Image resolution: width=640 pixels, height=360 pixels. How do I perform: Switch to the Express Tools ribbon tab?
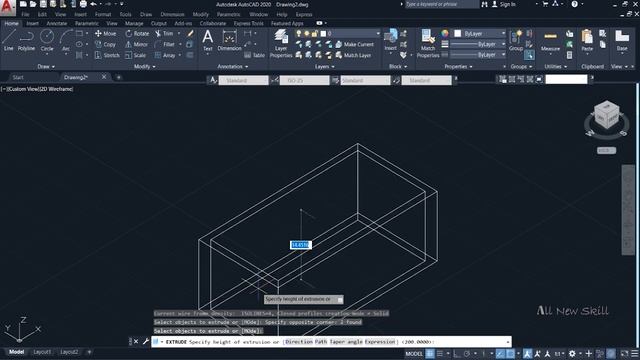tap(248, 24)
